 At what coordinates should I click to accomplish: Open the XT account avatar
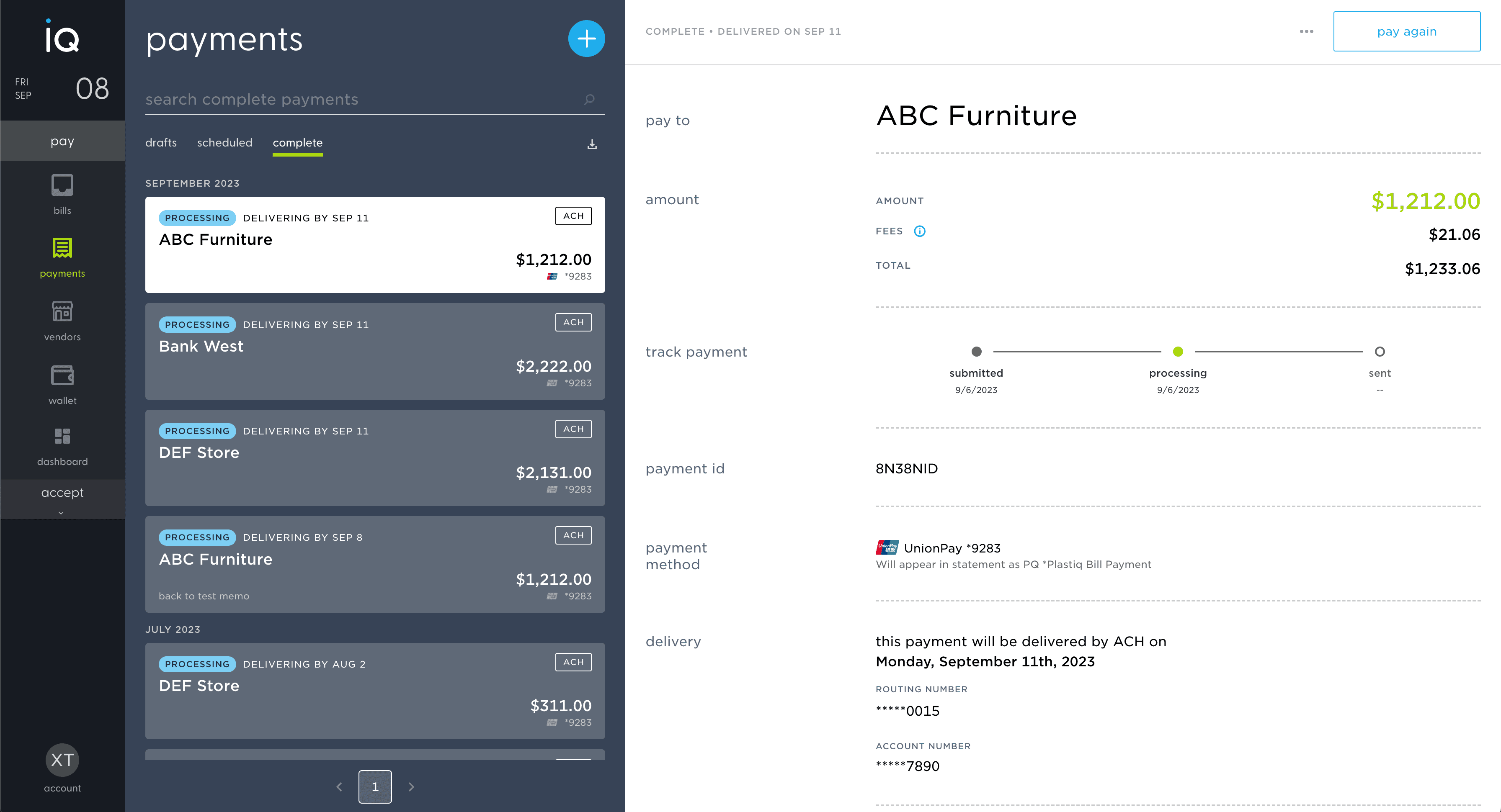tap(62, 760)
